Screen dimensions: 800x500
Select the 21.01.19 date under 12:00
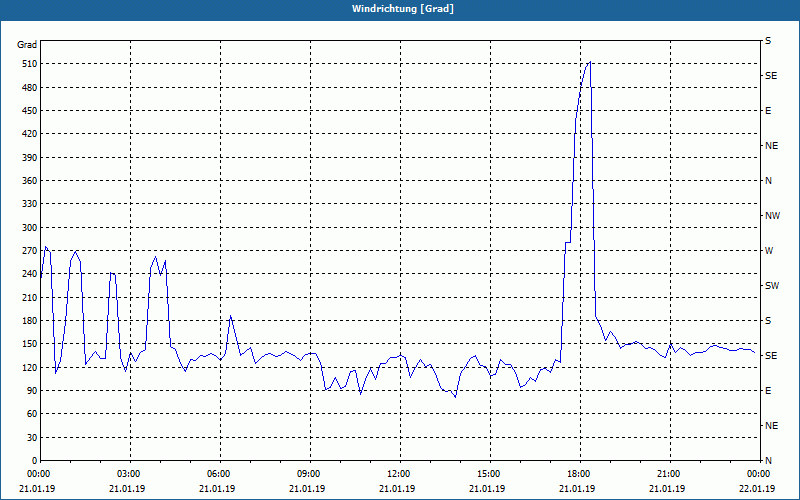tap(397, 489)
